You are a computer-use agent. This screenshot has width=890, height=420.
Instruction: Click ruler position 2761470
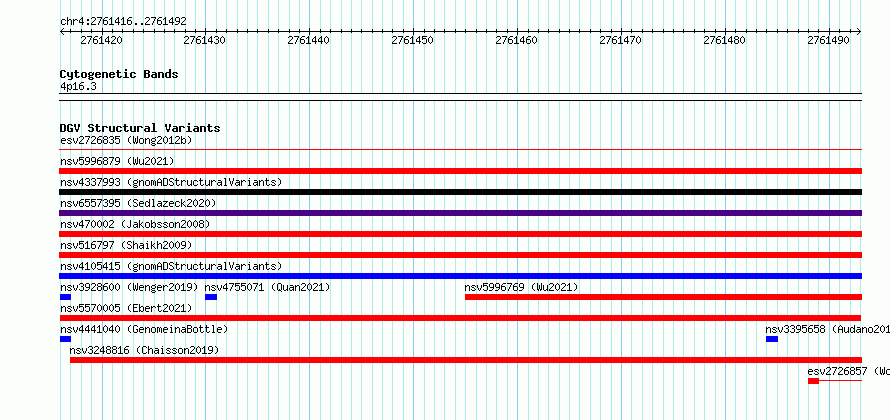coord(620,40)
